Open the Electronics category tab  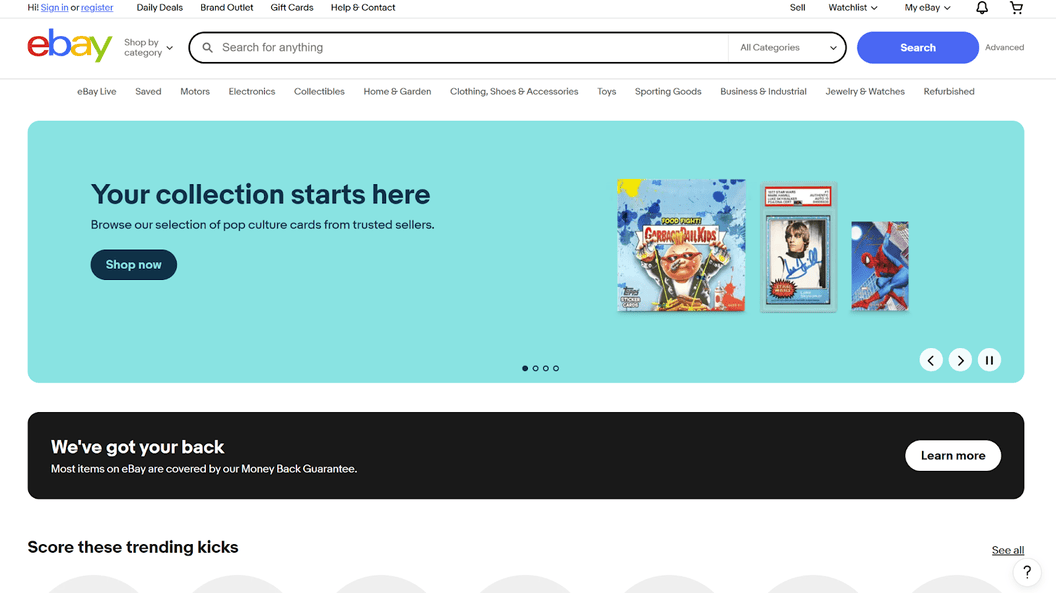(x=252, y=92)
